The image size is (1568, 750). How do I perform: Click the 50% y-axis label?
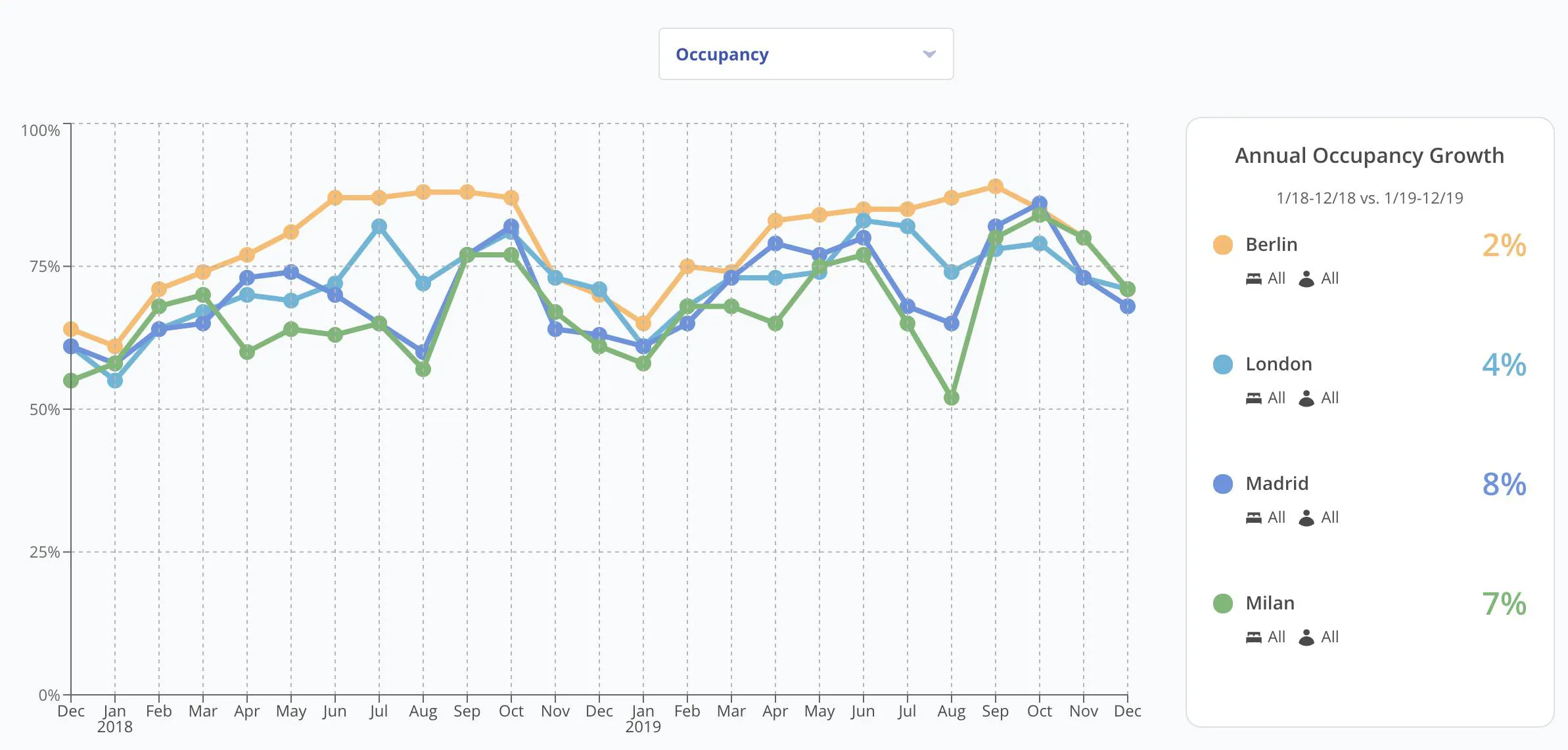[x=45, y=410]
